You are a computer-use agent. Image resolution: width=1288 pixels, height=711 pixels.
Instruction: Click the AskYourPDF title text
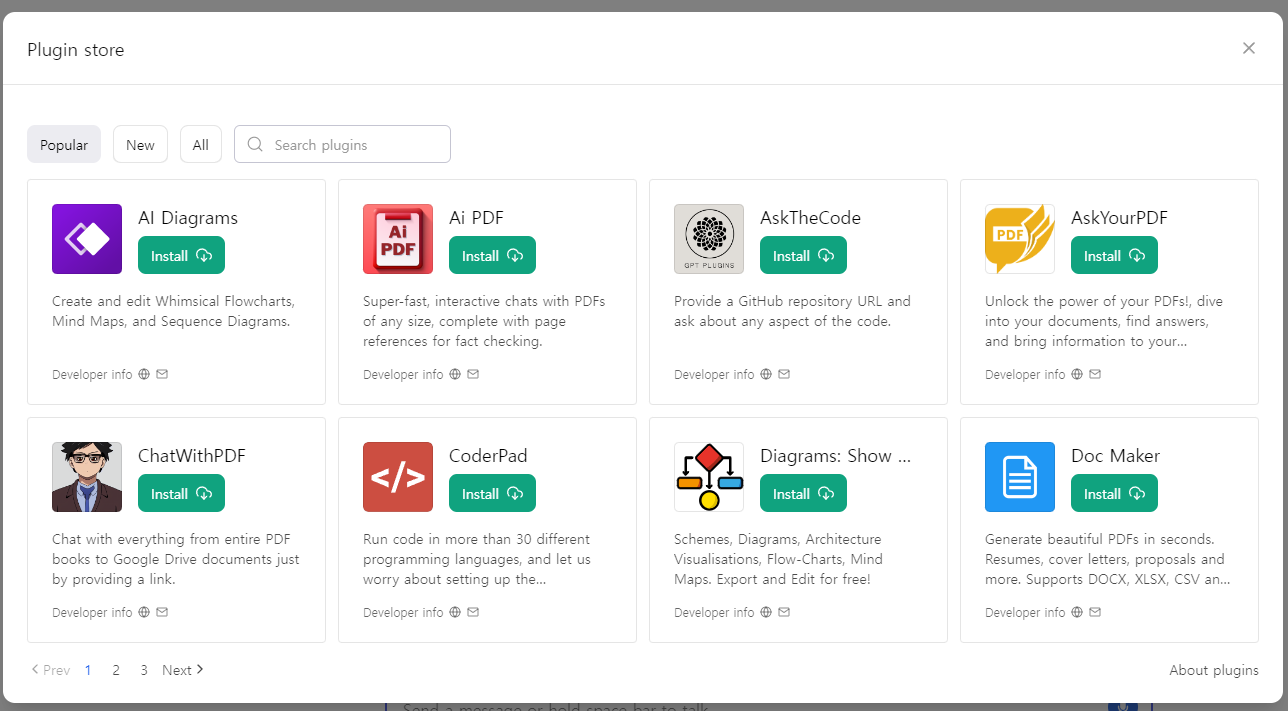click(1119, 218)
